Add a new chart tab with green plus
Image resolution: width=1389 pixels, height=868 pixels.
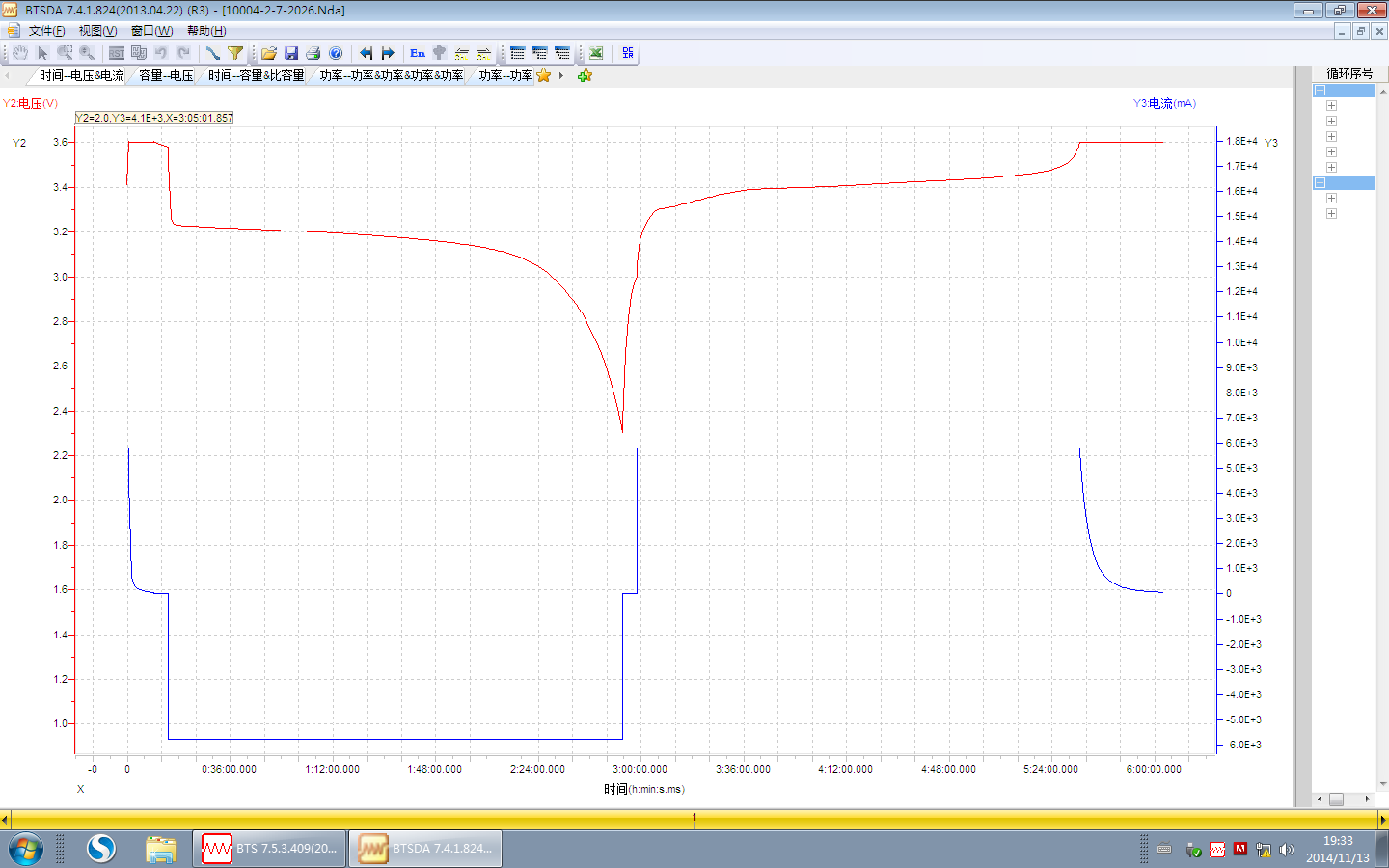pos(585,75)
